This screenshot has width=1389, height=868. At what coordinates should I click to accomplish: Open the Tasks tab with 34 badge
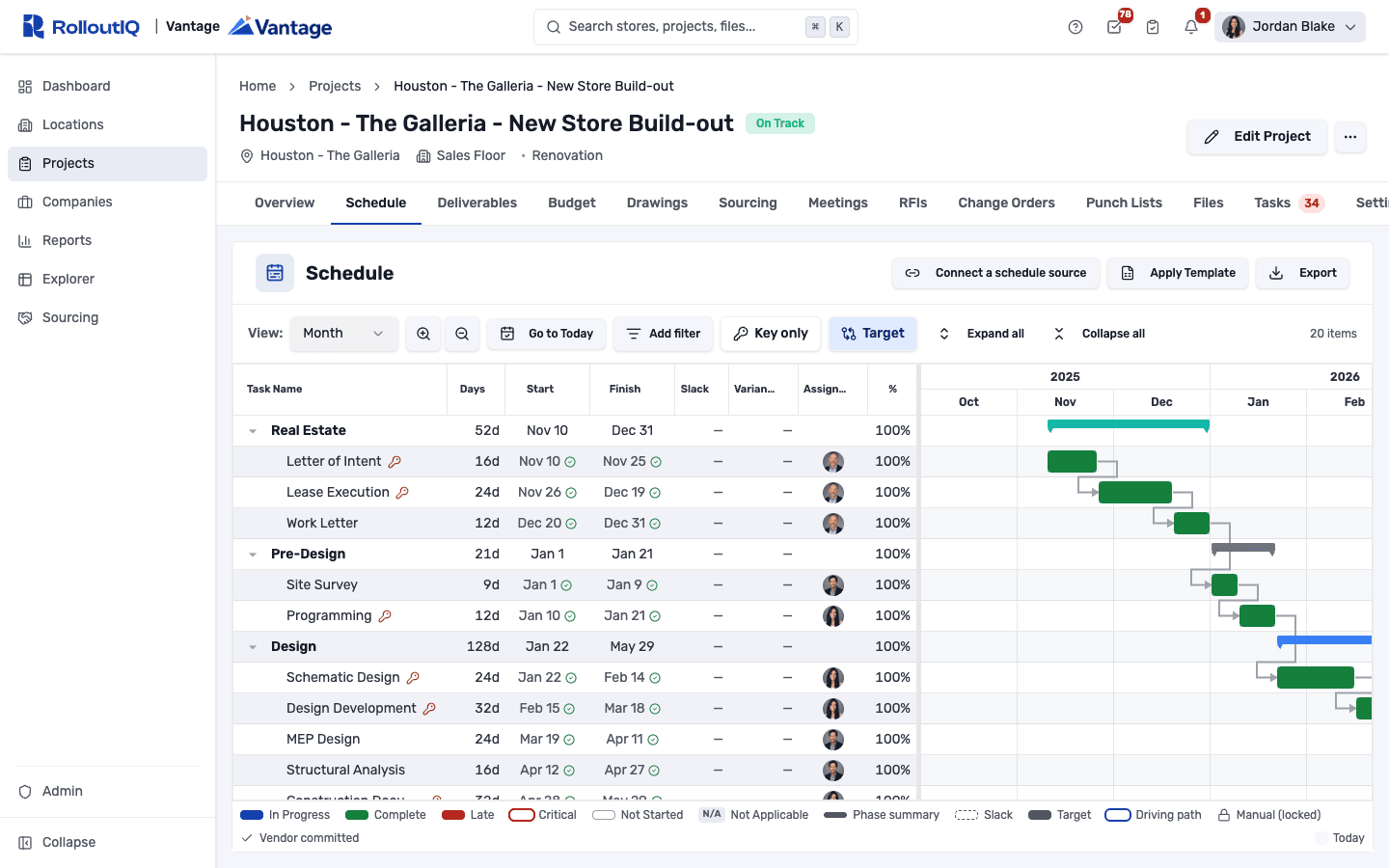[1289, 203]
